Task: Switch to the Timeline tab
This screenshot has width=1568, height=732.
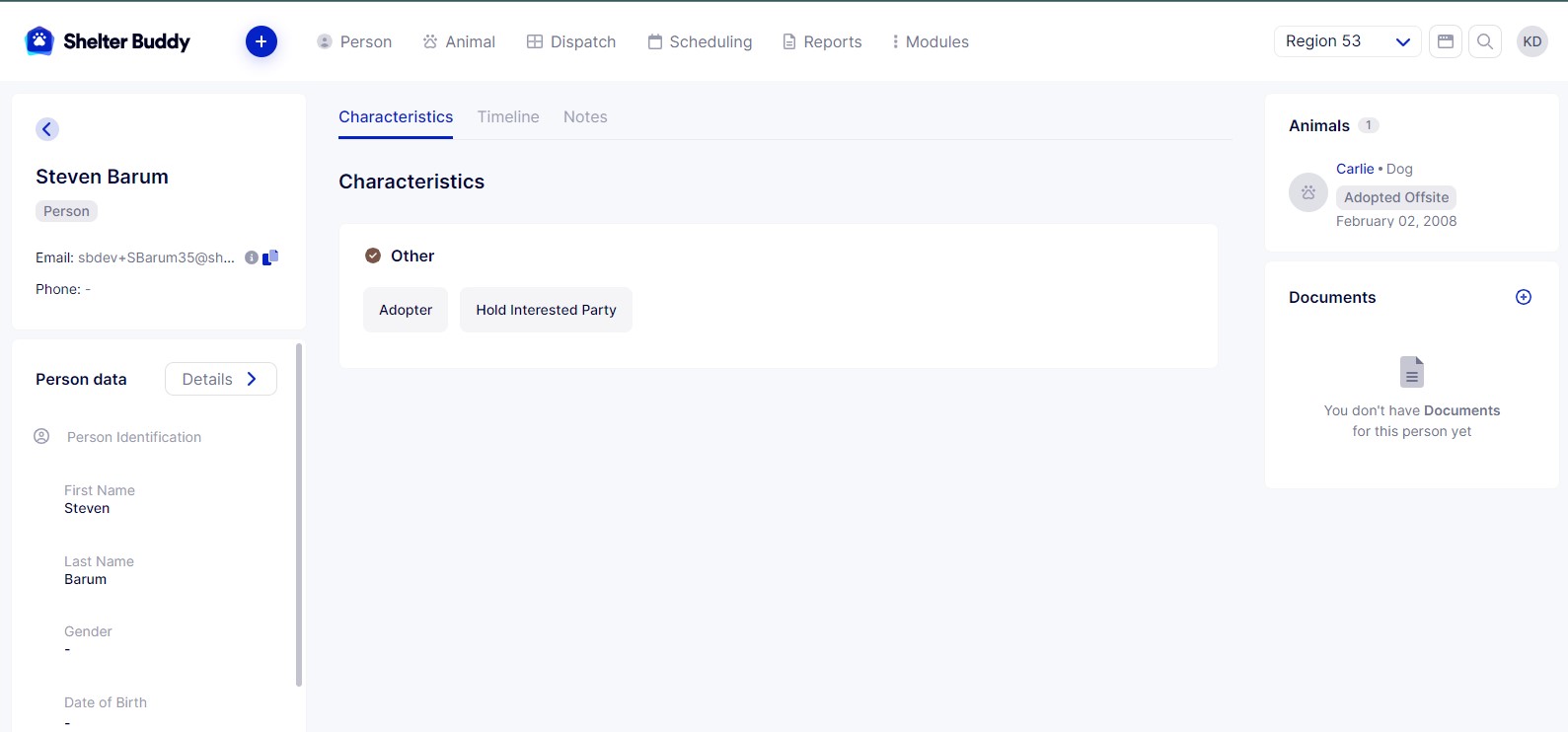Action: click(x=508, y=116)
